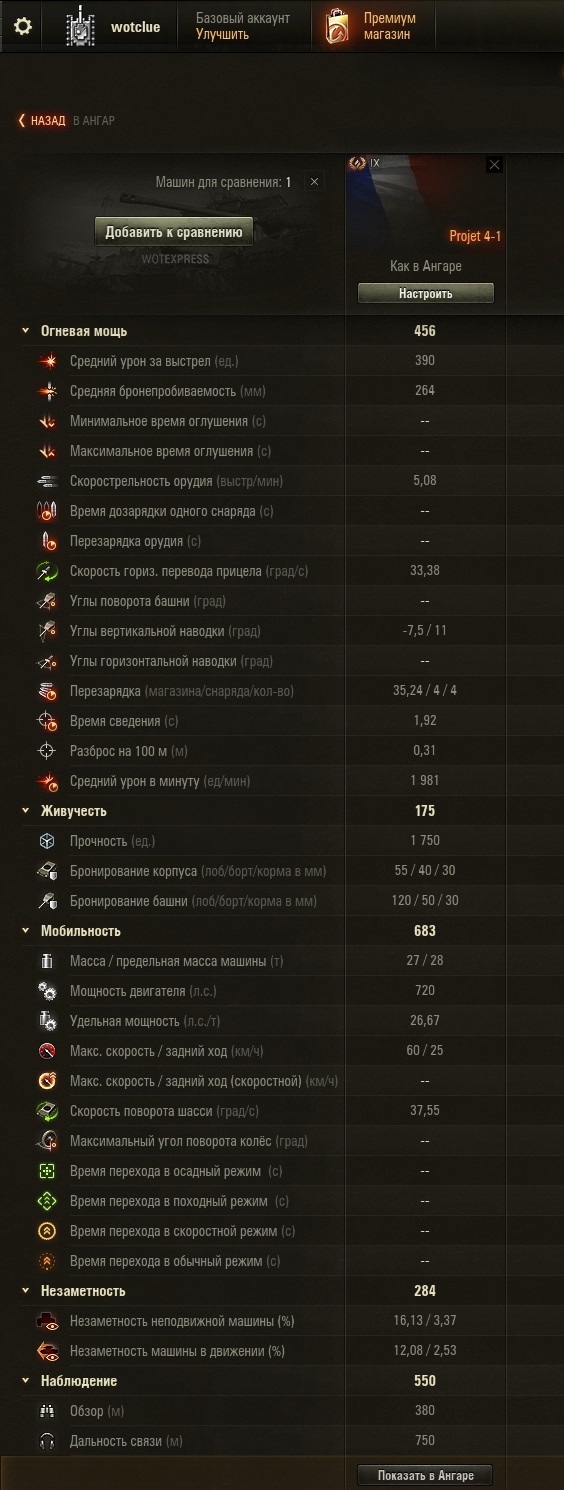Click the Показать в Ангаре button
This screenshot has height=1490, width=564.
coord(425,1475)
